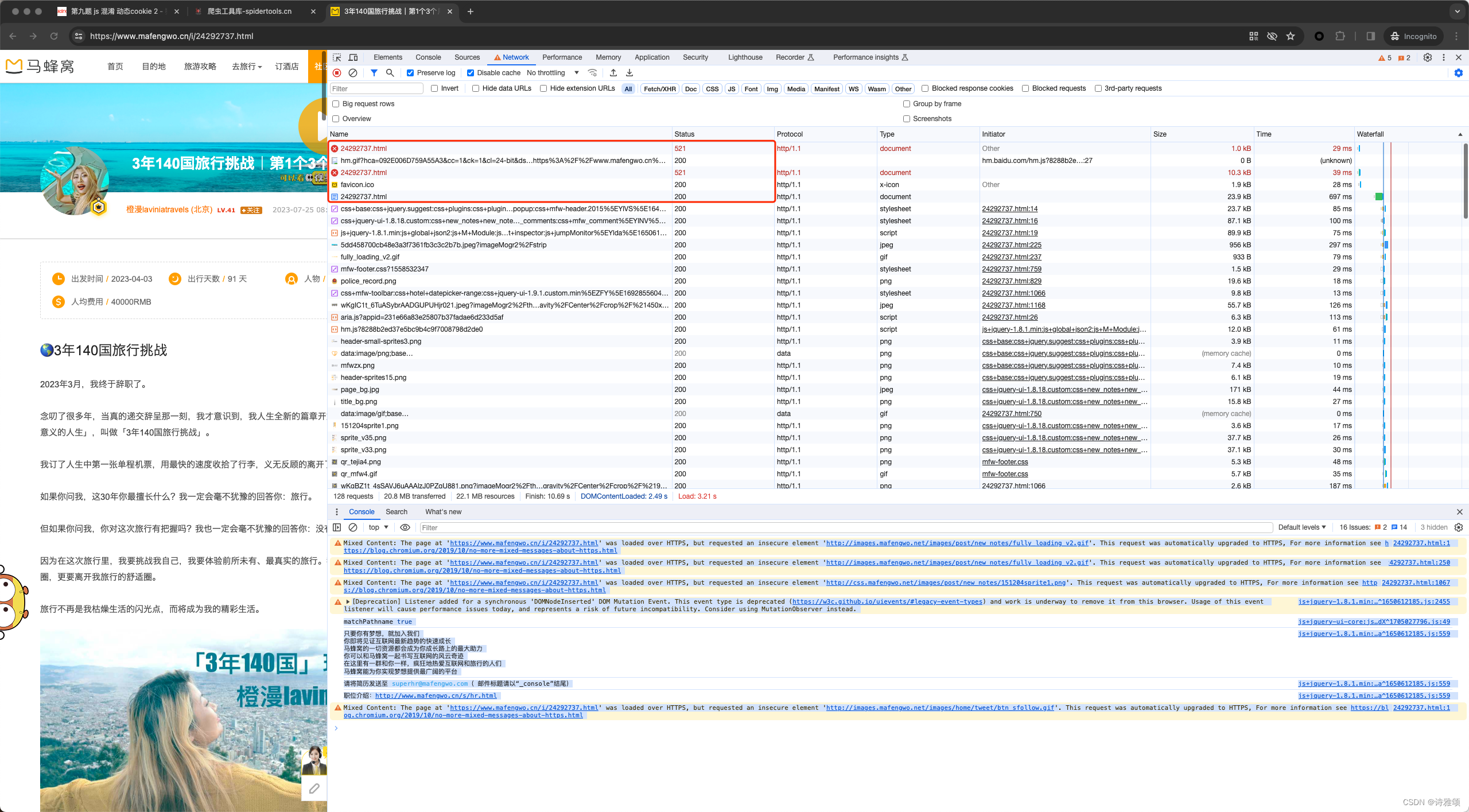Expand the Deprecation warning message
The width and height of the screenshot is (1469, 812).
click(x=348, y=602)
